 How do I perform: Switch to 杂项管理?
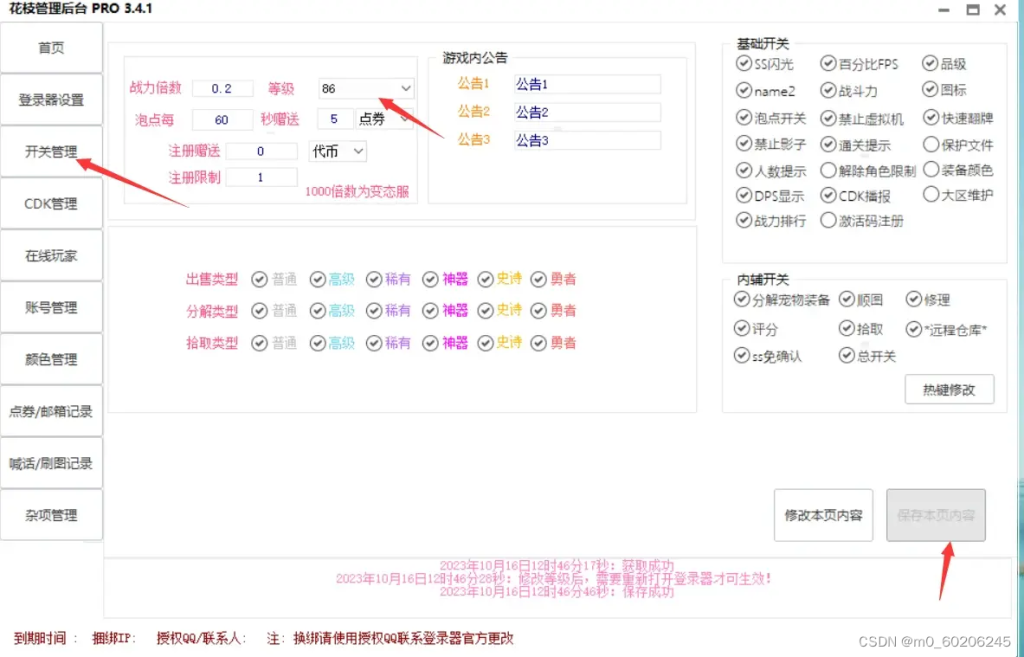(51, 515)
